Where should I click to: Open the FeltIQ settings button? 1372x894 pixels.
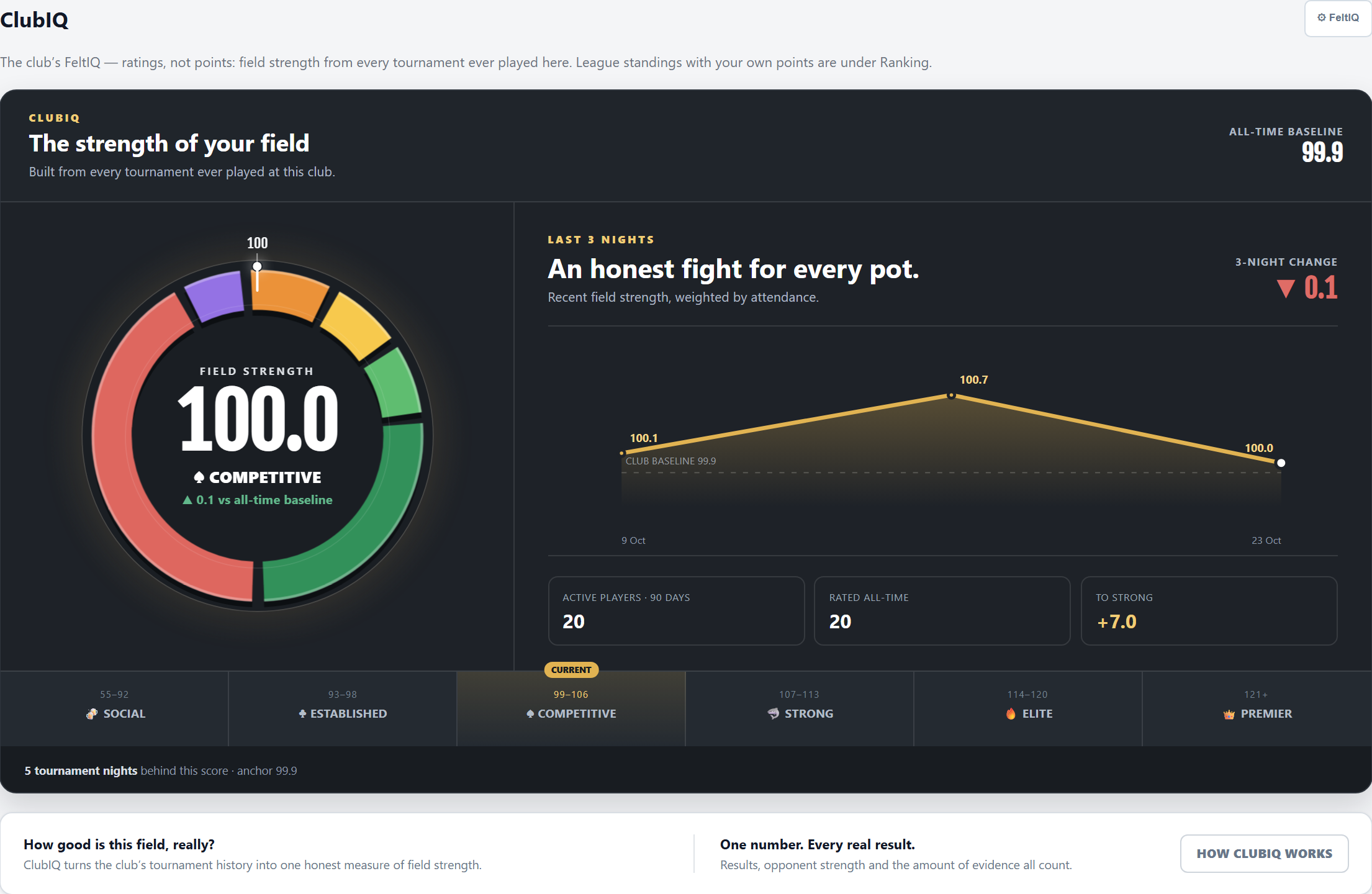coord(1338,18)
